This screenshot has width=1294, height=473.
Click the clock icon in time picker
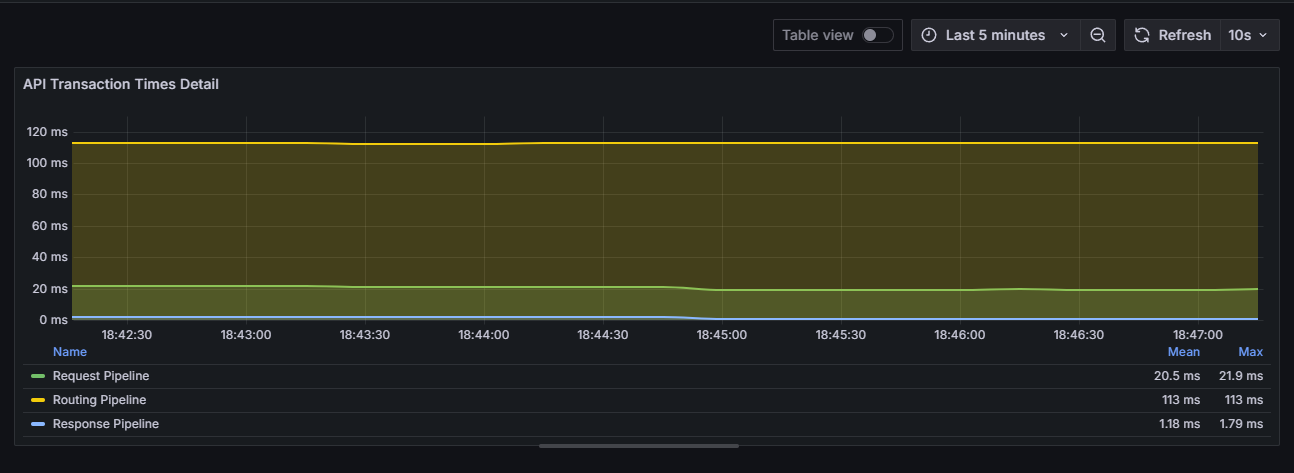[x=929, y=35]
